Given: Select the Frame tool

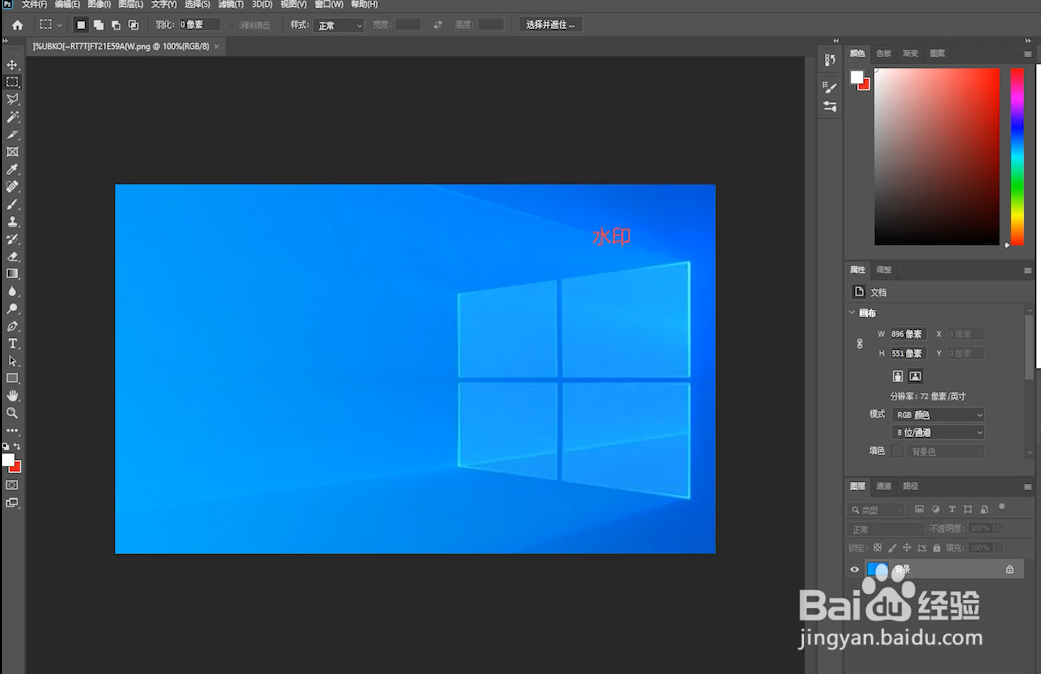Looking at the screenshot, I should click(x=12, y=152).
